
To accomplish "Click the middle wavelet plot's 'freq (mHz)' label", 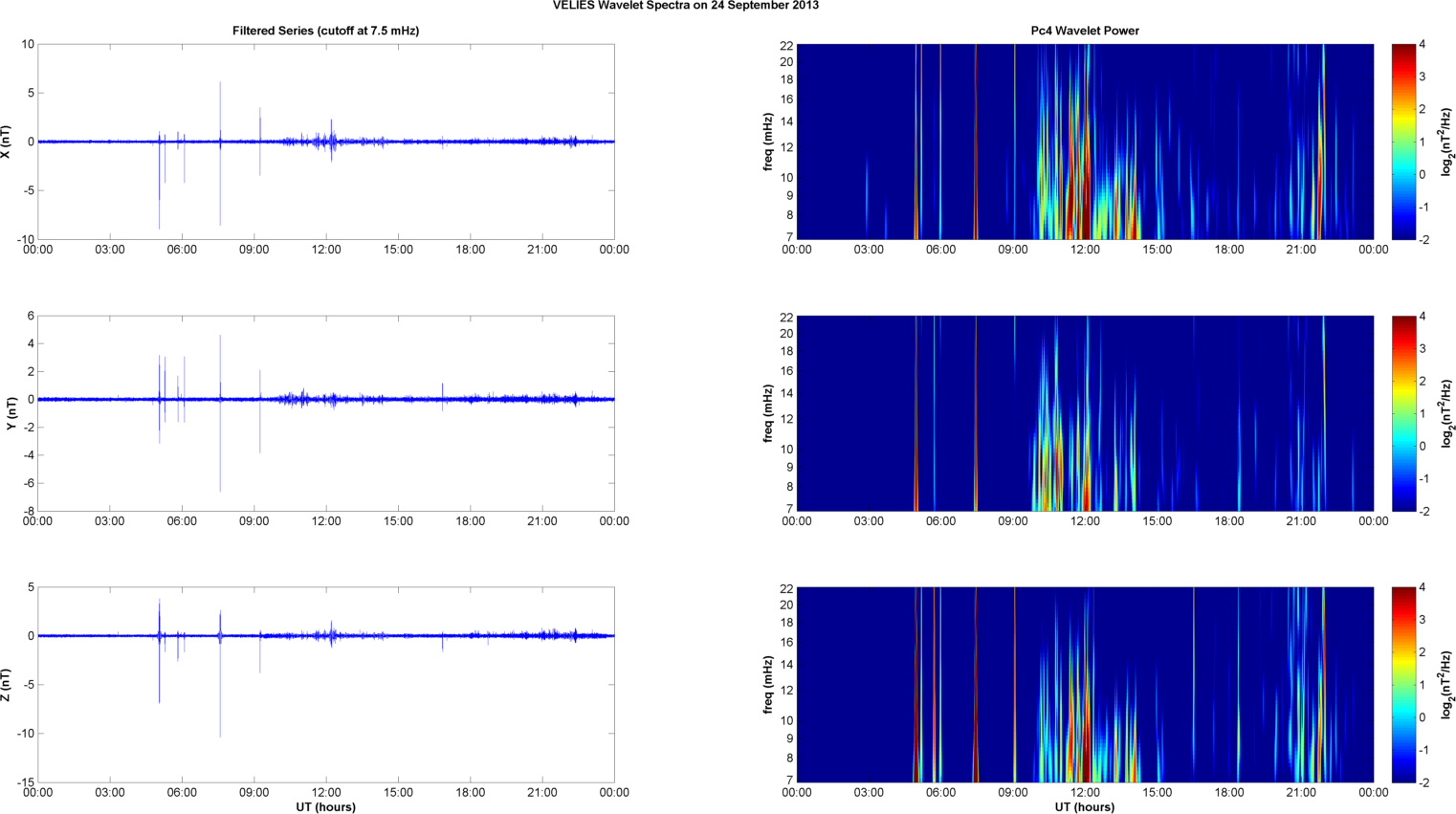I will pos(768,413).
